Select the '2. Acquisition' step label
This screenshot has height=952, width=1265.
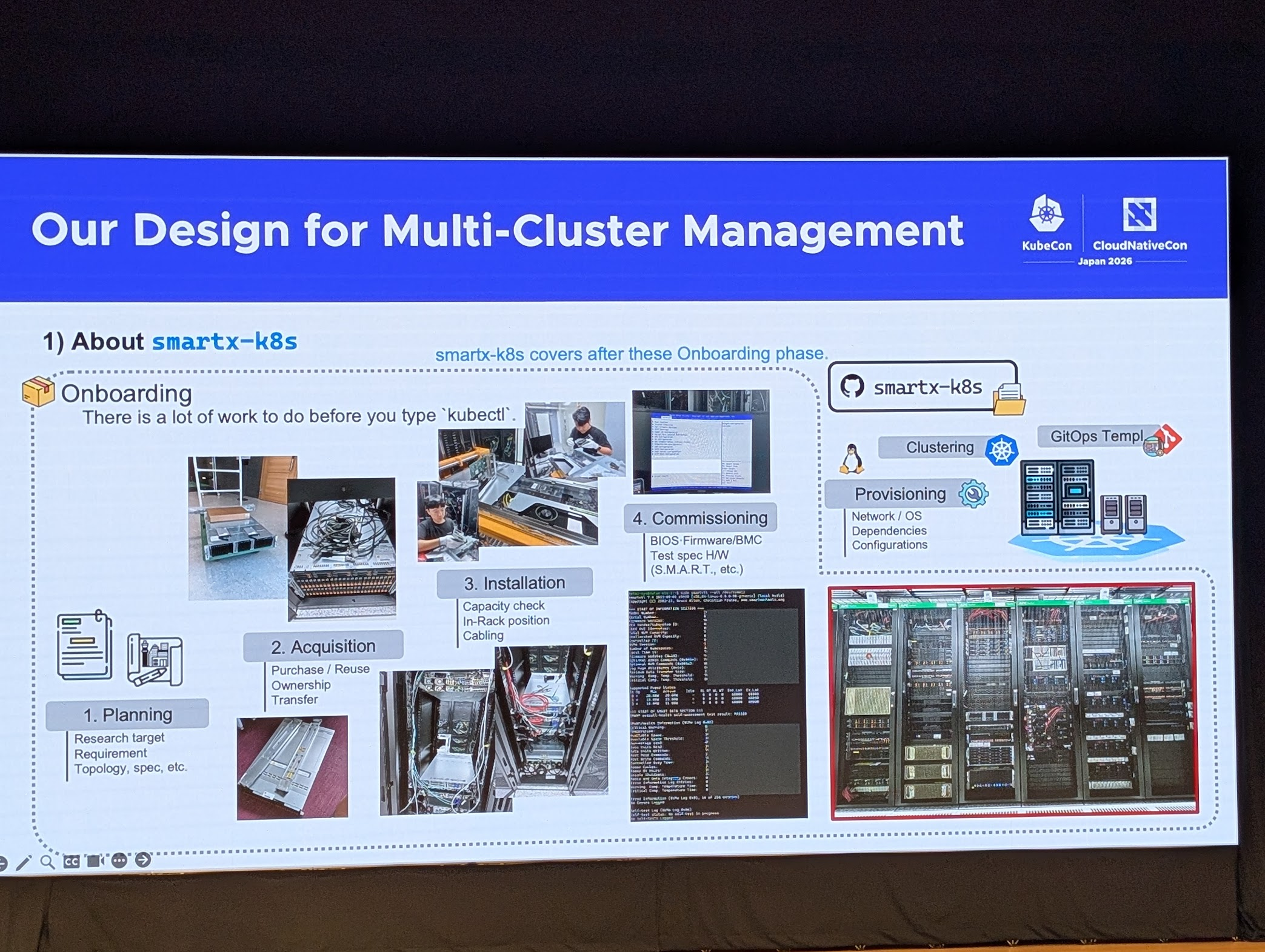(323, 647)
